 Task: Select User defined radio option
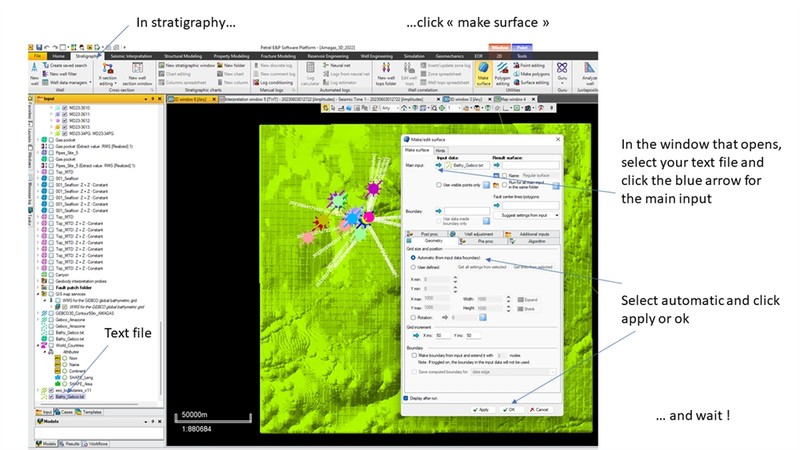[x=413, y=267]
